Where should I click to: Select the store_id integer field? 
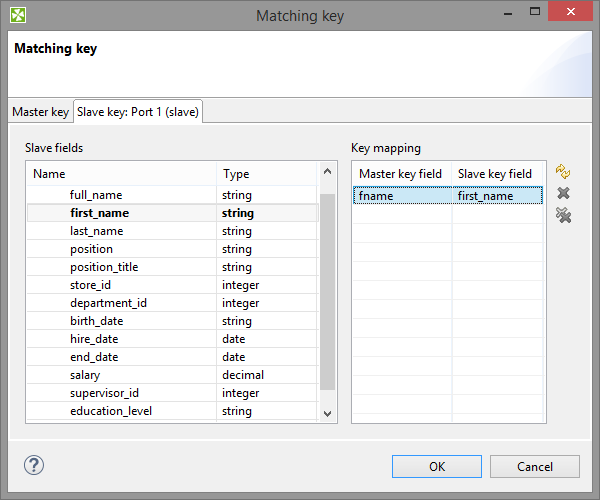coord(90,285)
